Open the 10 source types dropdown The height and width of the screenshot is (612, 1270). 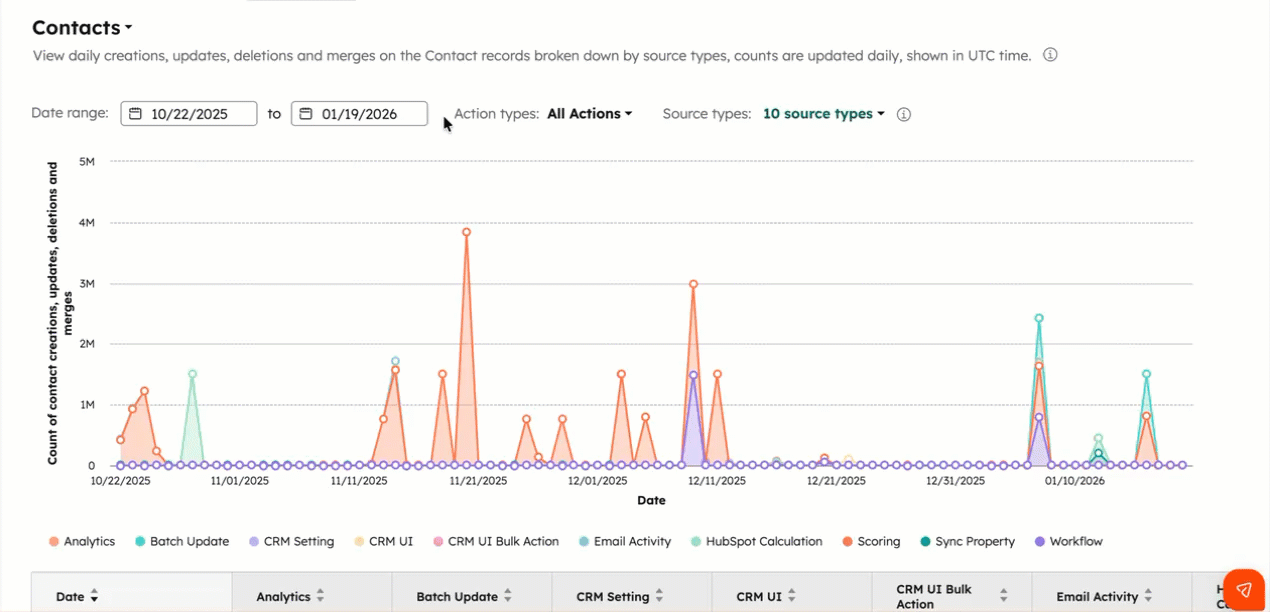tap(823, 114)
